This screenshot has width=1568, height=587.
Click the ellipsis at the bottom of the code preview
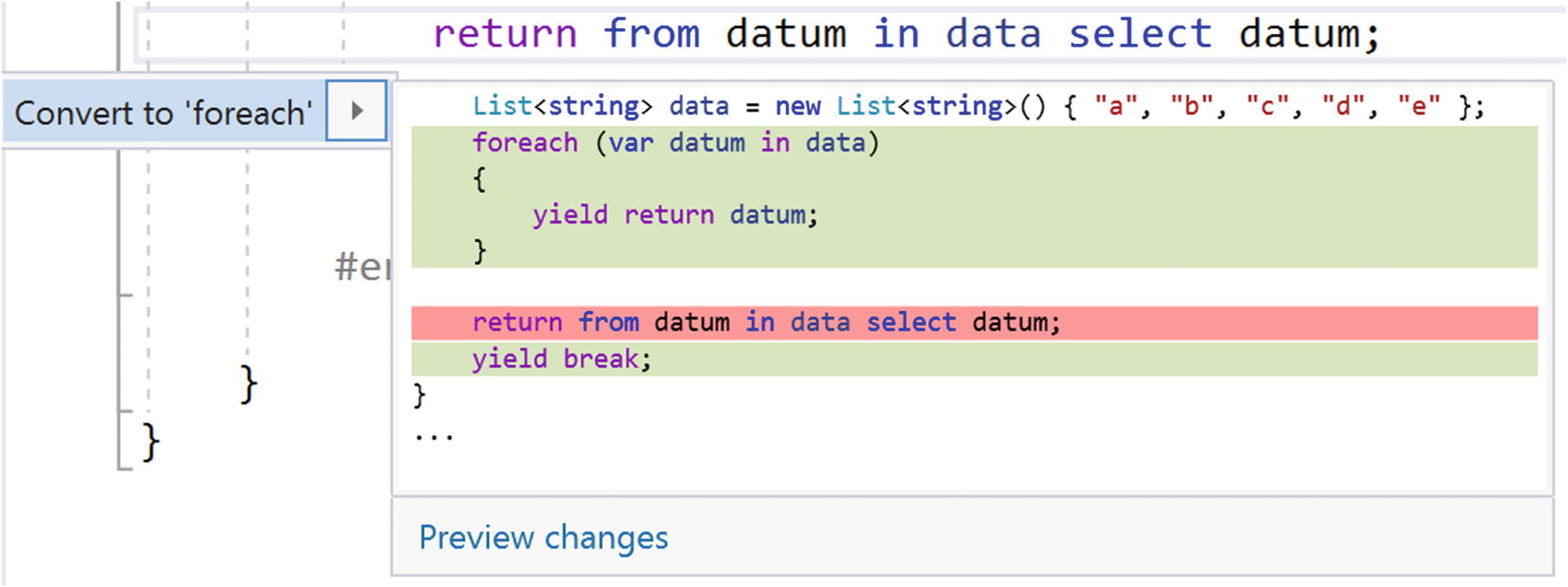click(x=433, y=437)
